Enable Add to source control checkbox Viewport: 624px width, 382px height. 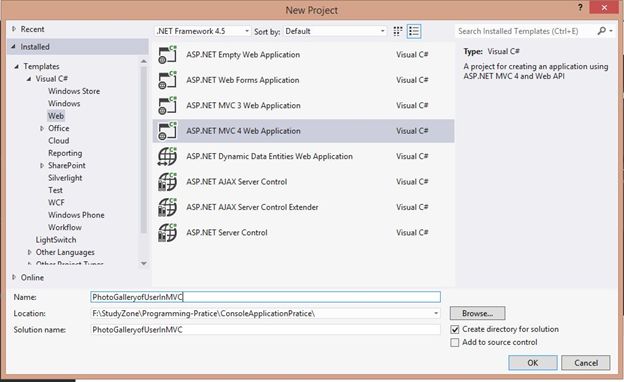[455, 343]
